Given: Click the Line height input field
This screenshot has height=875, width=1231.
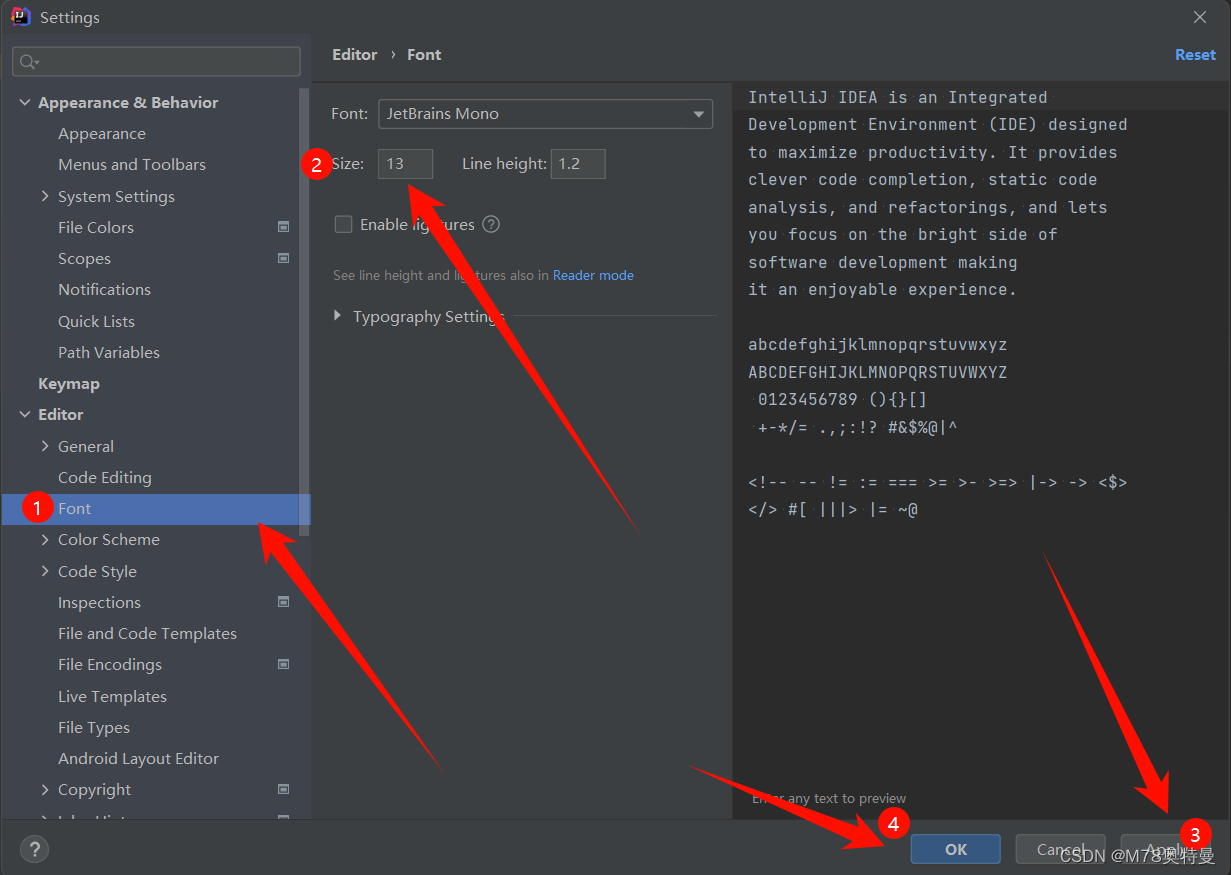Looking at the screenshot, I should point(578,164).
